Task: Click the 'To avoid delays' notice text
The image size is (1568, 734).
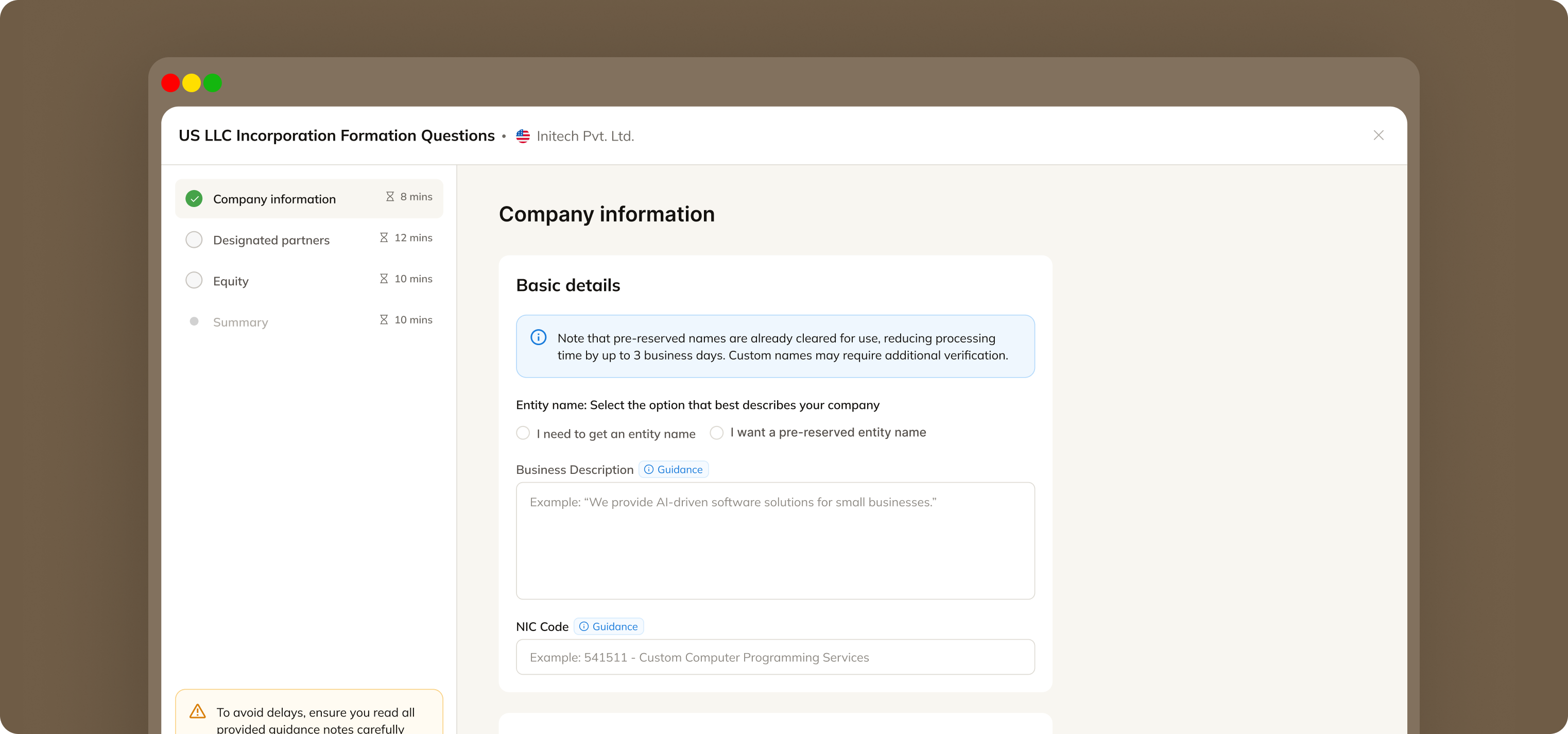Action: 315,720
